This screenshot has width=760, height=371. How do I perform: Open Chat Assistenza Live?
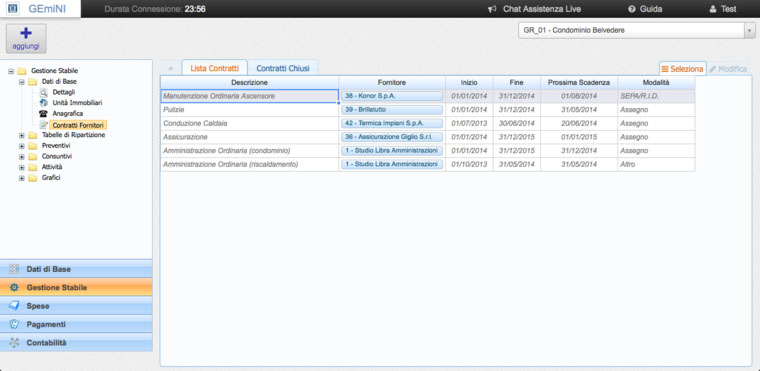(x=541, y=9)
